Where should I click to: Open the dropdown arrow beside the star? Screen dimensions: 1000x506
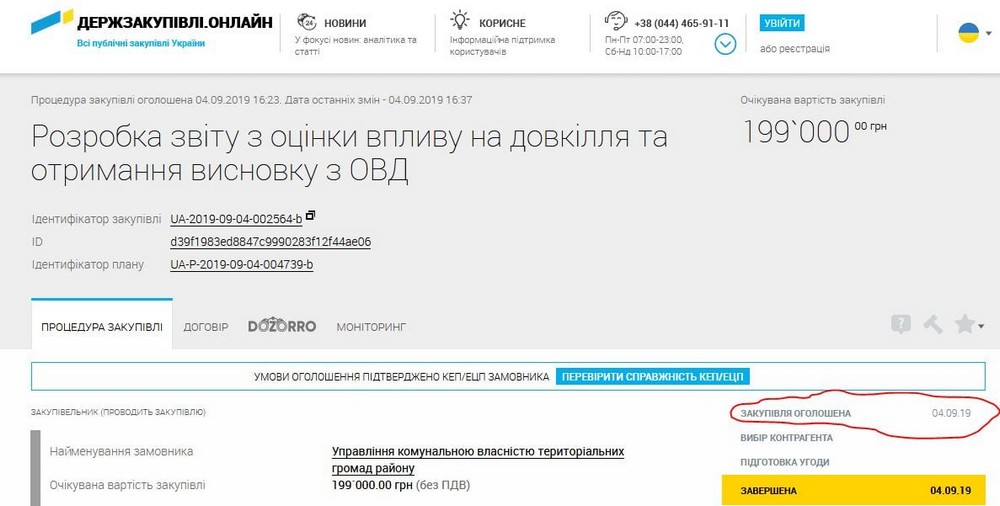click(982, 326)
